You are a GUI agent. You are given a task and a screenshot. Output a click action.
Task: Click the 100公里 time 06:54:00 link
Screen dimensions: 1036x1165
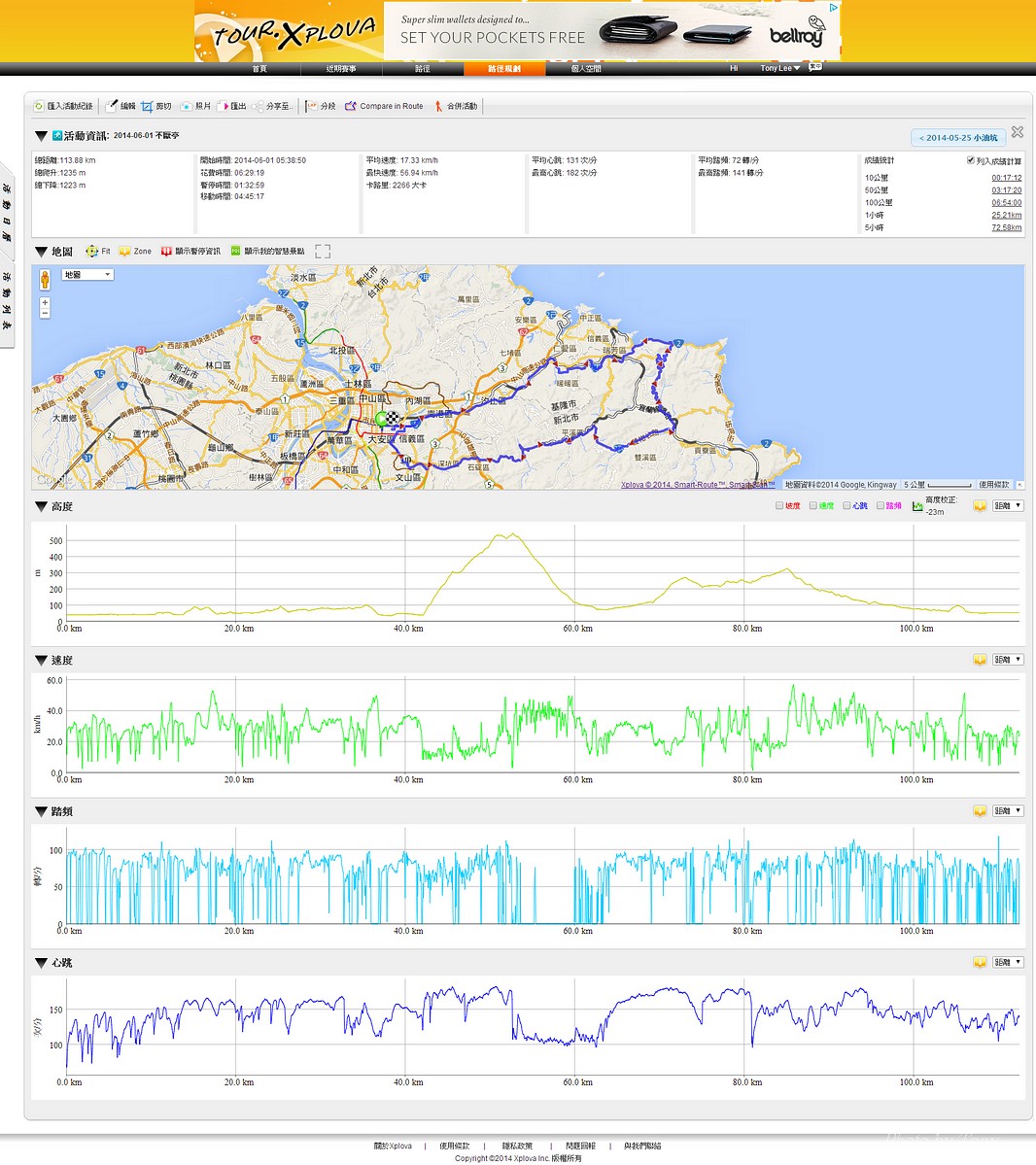[x=1006, y=203]
